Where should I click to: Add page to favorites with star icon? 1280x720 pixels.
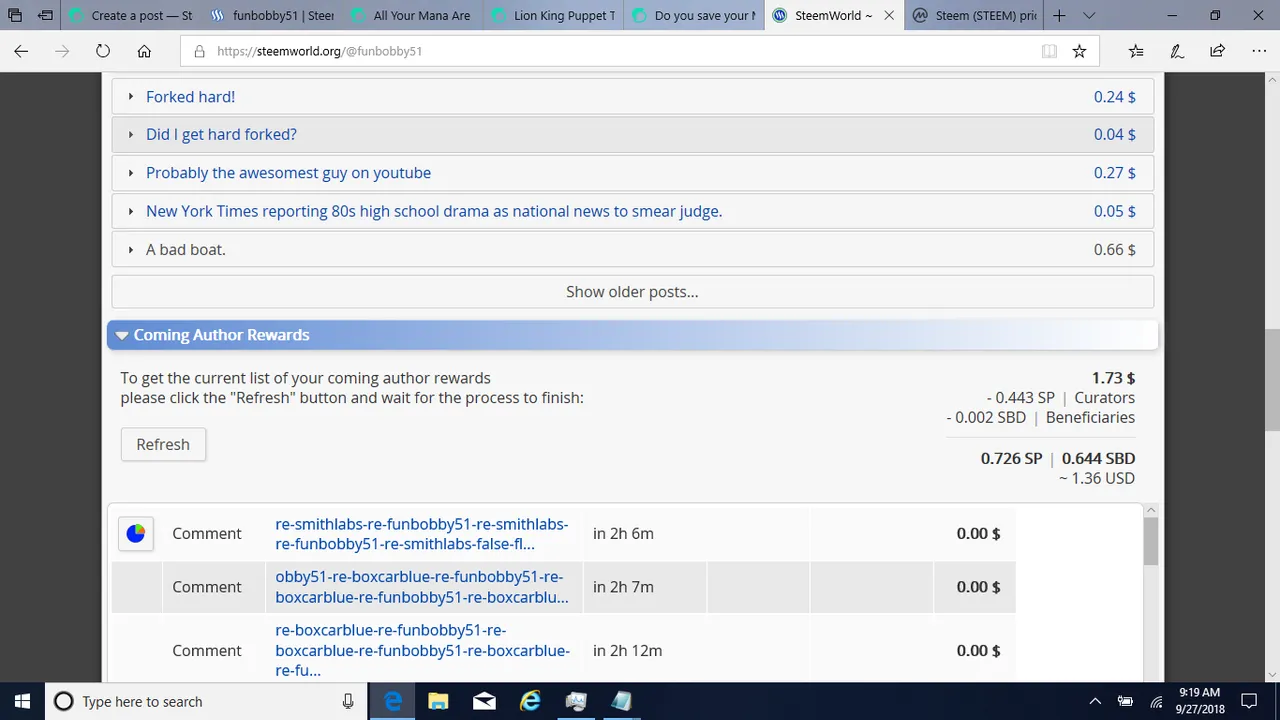1079,51
